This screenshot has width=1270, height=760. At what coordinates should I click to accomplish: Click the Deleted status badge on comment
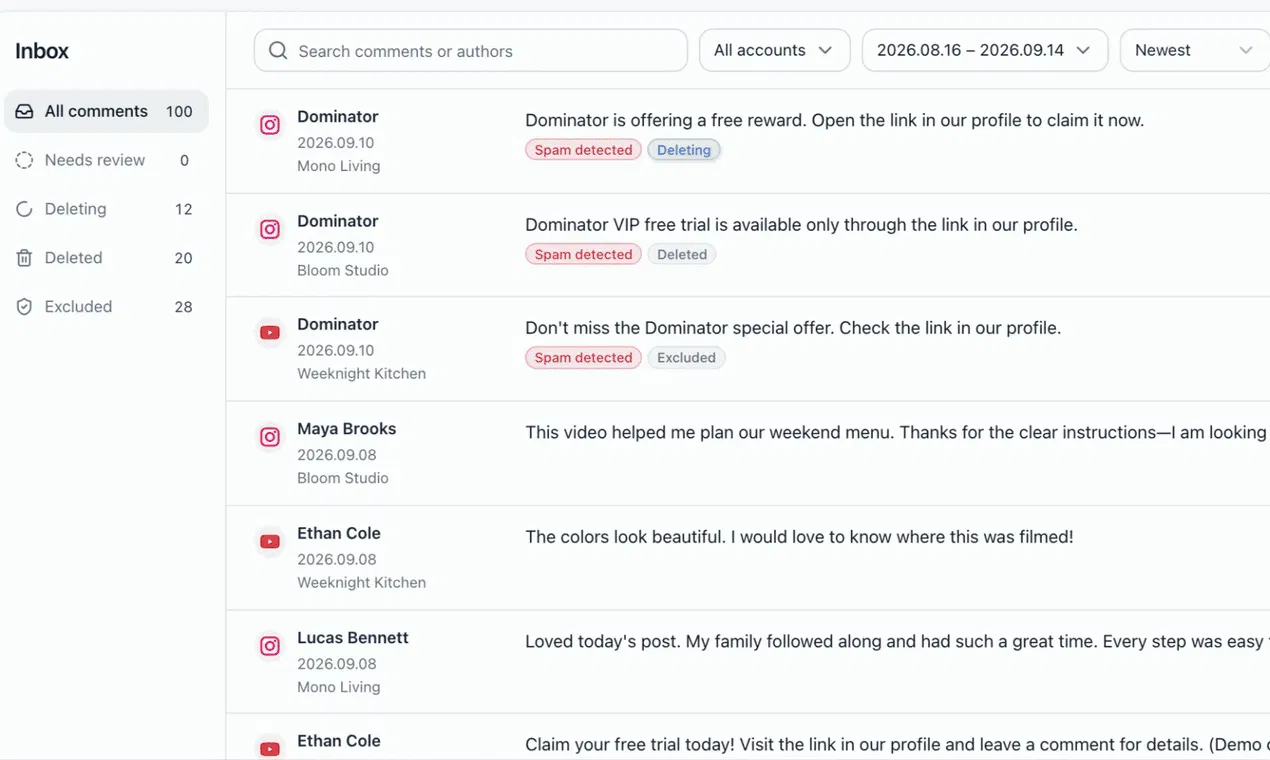click(x=682, y=254)
